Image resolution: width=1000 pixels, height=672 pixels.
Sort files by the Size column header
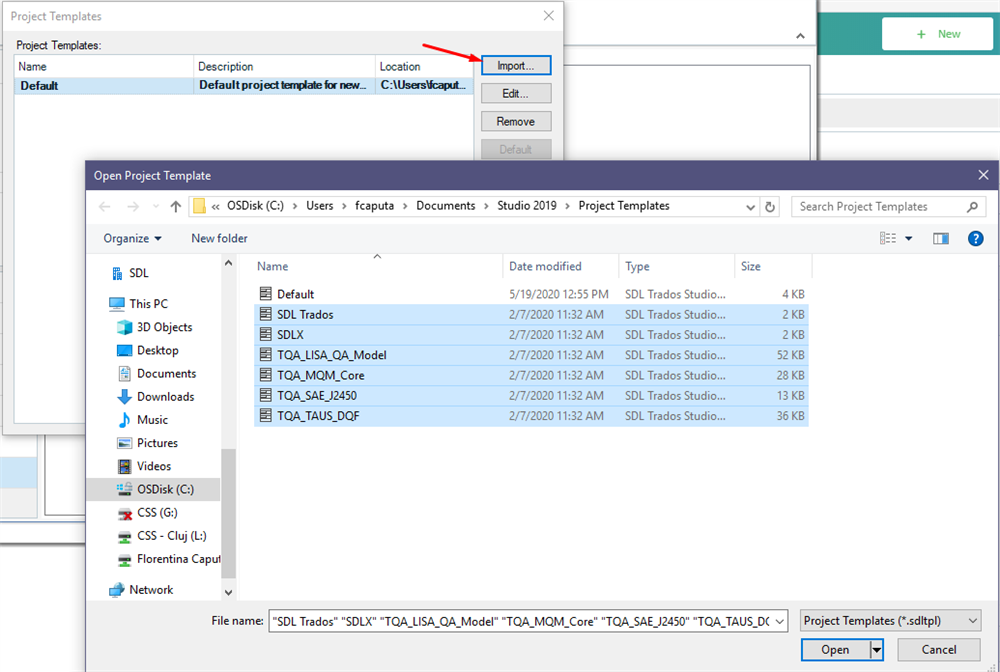773,267
